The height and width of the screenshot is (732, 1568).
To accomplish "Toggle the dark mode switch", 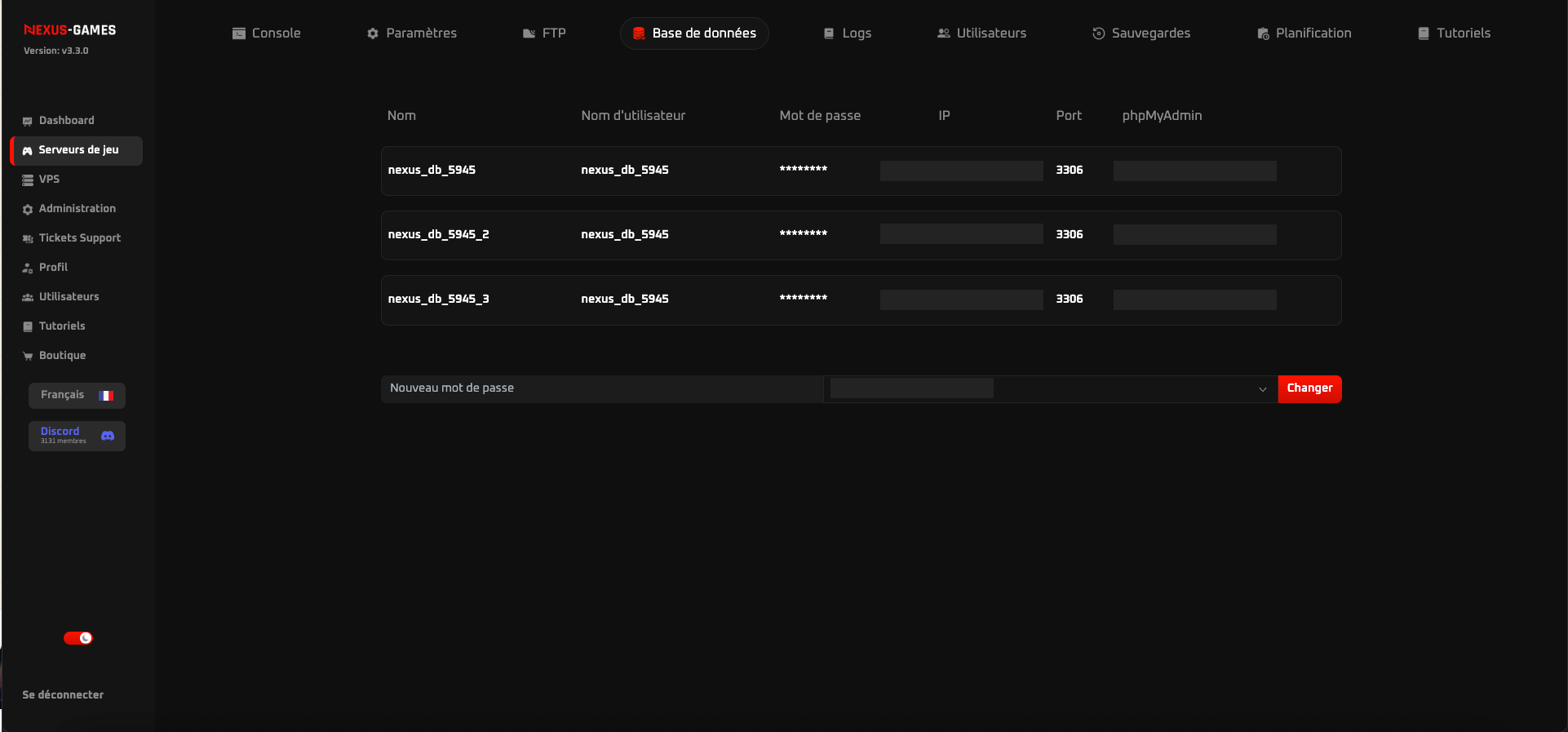I will [x=78, y=638].
